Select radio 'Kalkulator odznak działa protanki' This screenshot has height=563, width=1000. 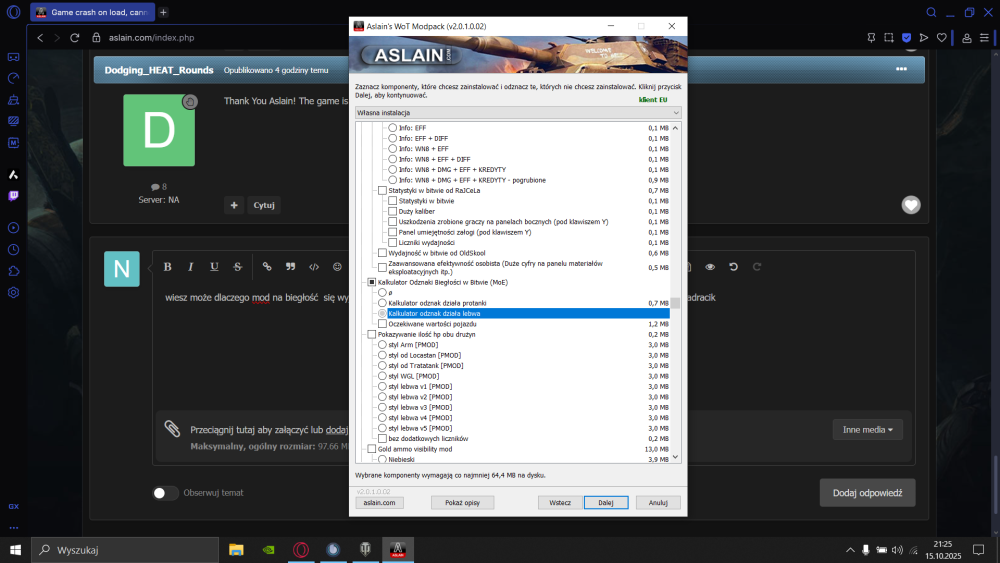[x=382, y=303]
